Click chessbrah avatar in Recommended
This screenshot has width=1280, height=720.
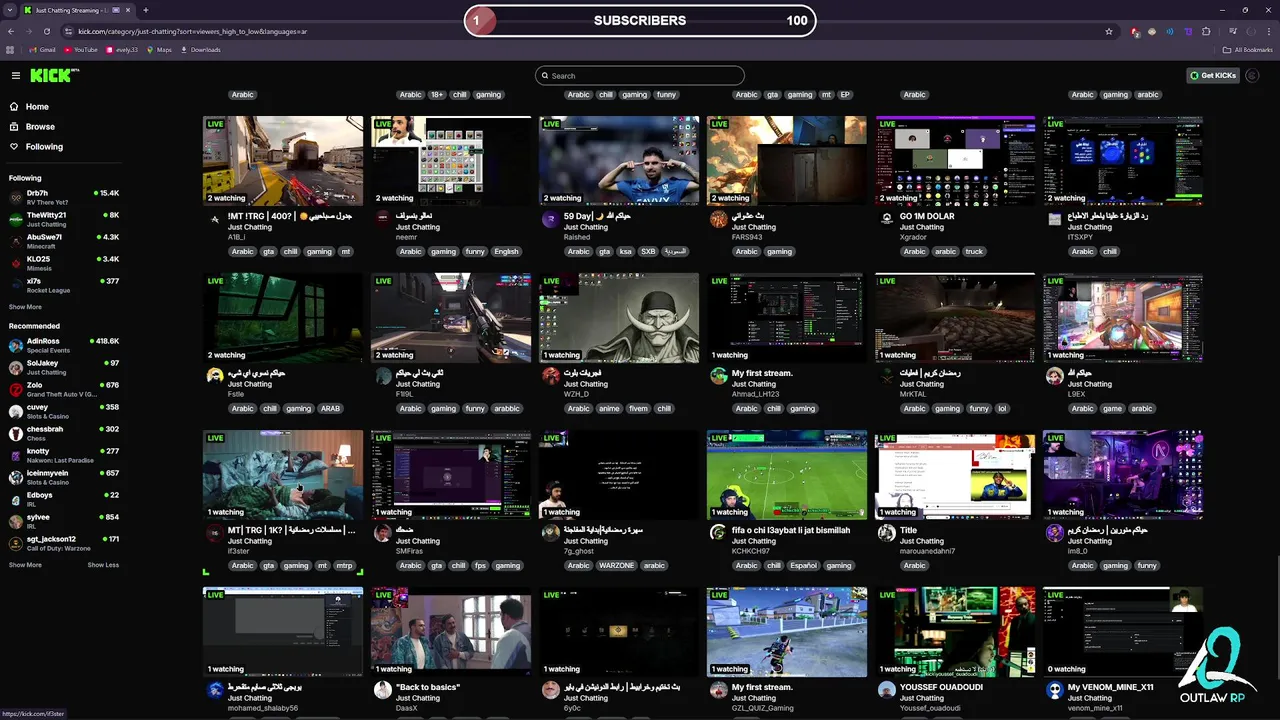pos(16,433)
